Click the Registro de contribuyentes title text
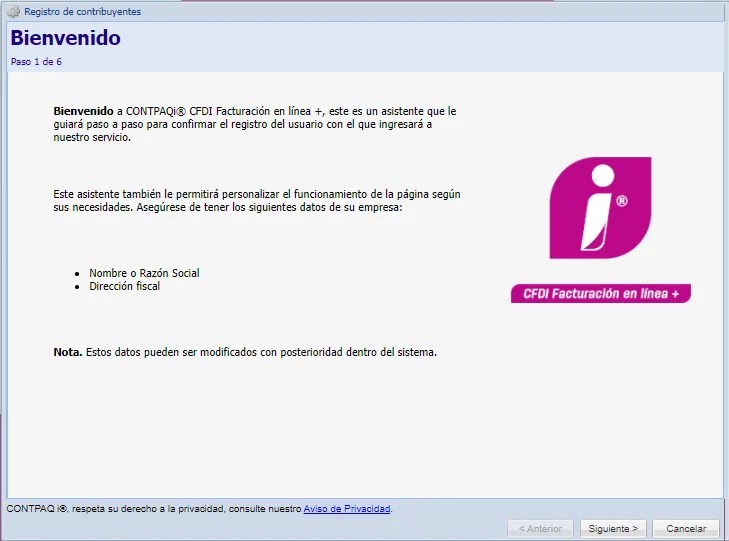729x541 pixels. point(83,12)
